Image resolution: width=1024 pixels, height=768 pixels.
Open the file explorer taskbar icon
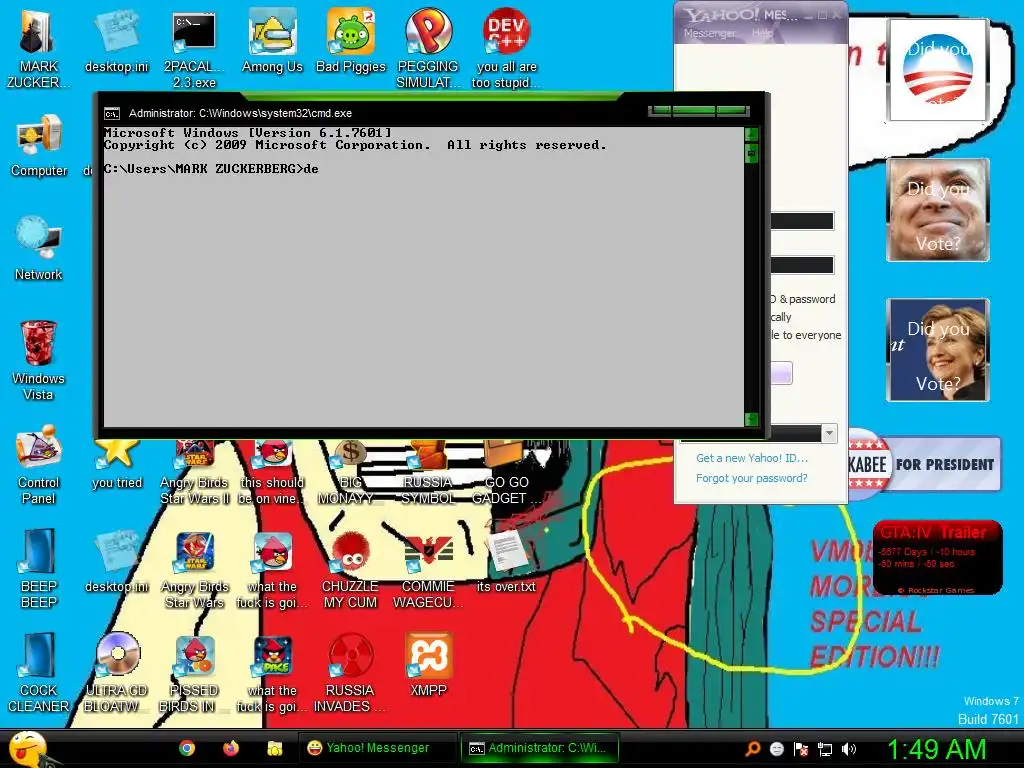(274, 748)
